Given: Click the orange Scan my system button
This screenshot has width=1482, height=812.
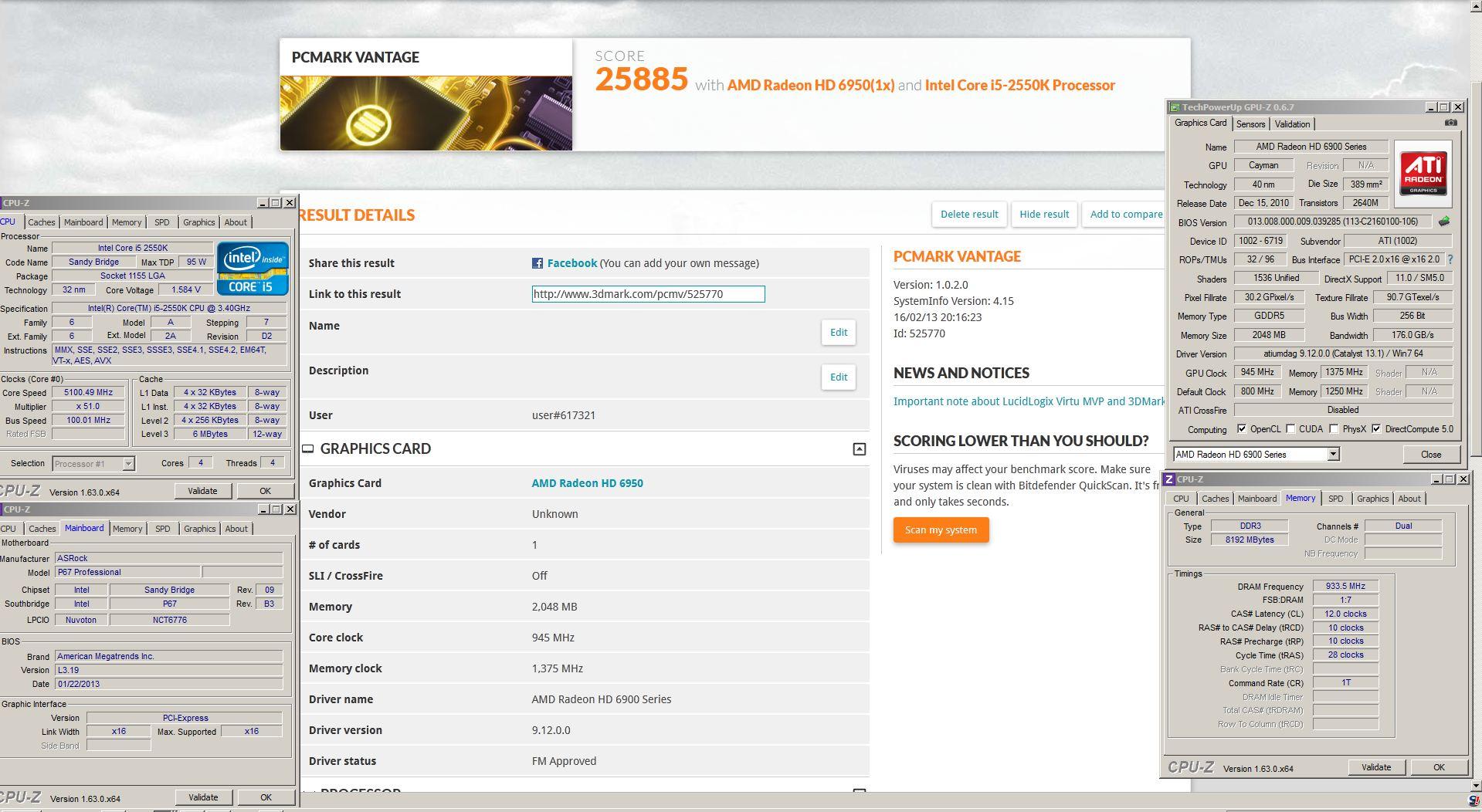Looking at the screenshot, I should pos(941,530).
